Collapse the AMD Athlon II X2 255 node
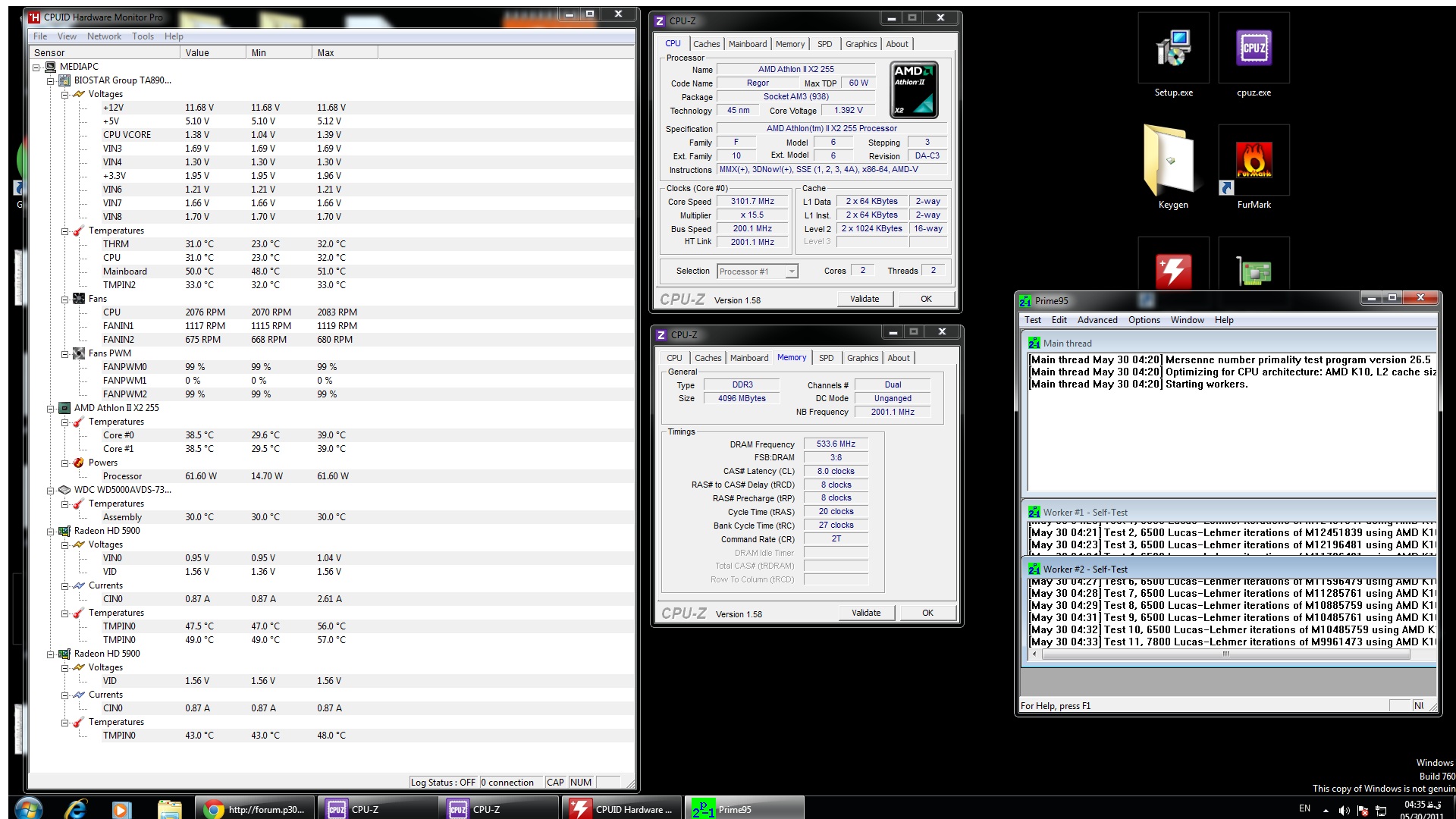 click(x=50, y=408)
